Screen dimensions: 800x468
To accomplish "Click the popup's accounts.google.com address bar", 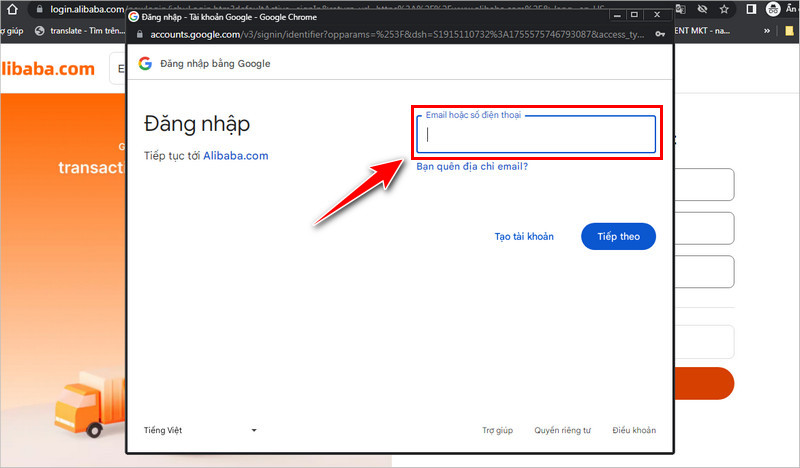I will [x=397, y=35].
